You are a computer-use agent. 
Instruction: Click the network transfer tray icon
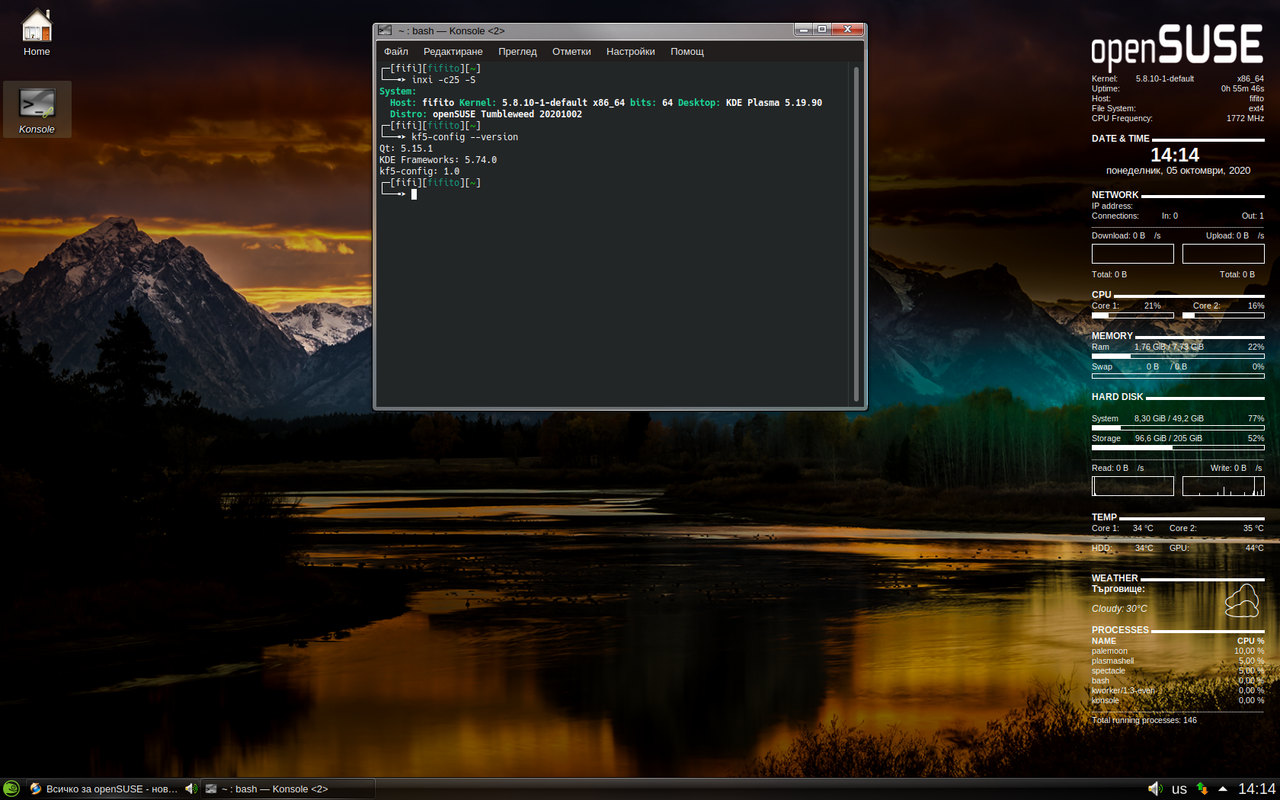(x=1202, y=789)
